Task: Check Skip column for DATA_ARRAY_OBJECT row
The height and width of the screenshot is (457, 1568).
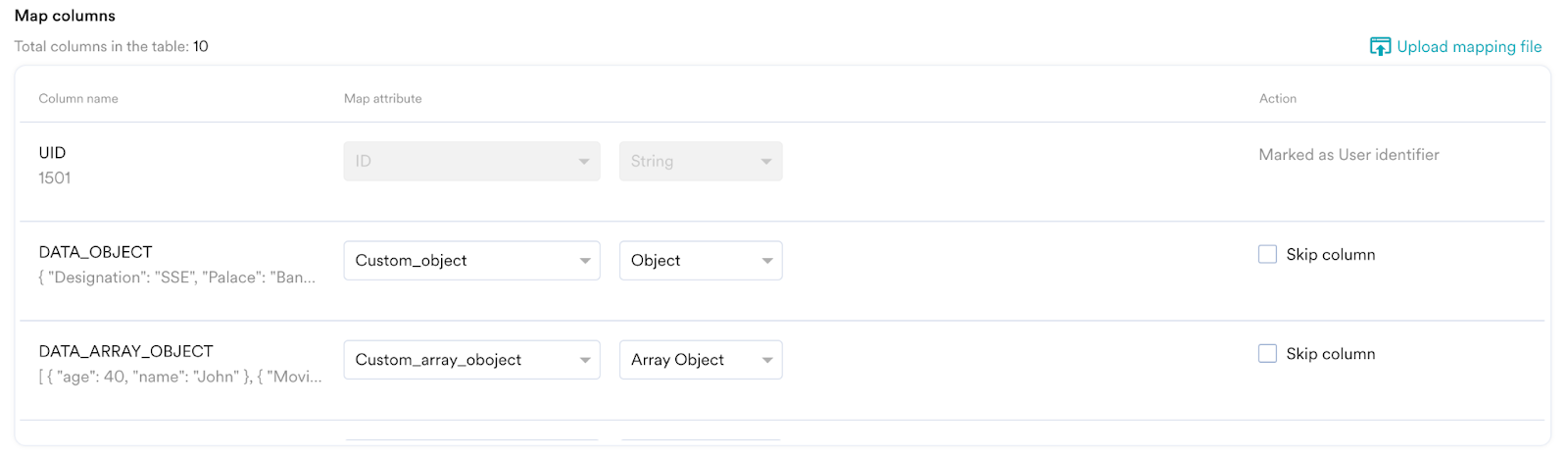Action: point(1267,353)
